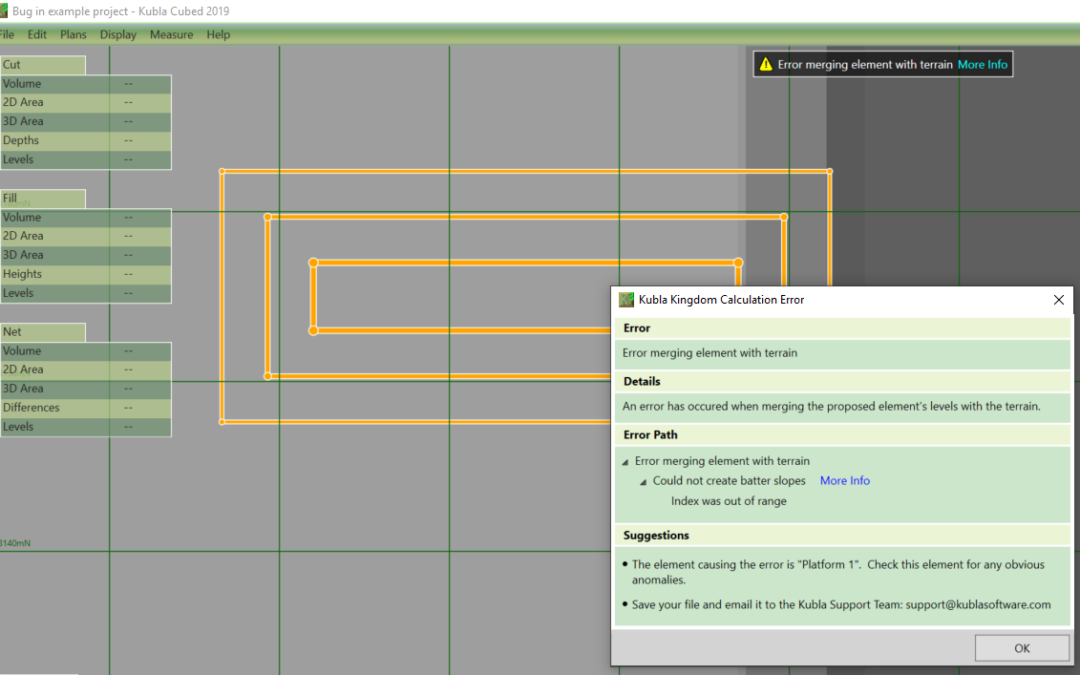Viewport: 1080px width, 675px height.
Task: Open the Display menu
Action: coord(118,34)
